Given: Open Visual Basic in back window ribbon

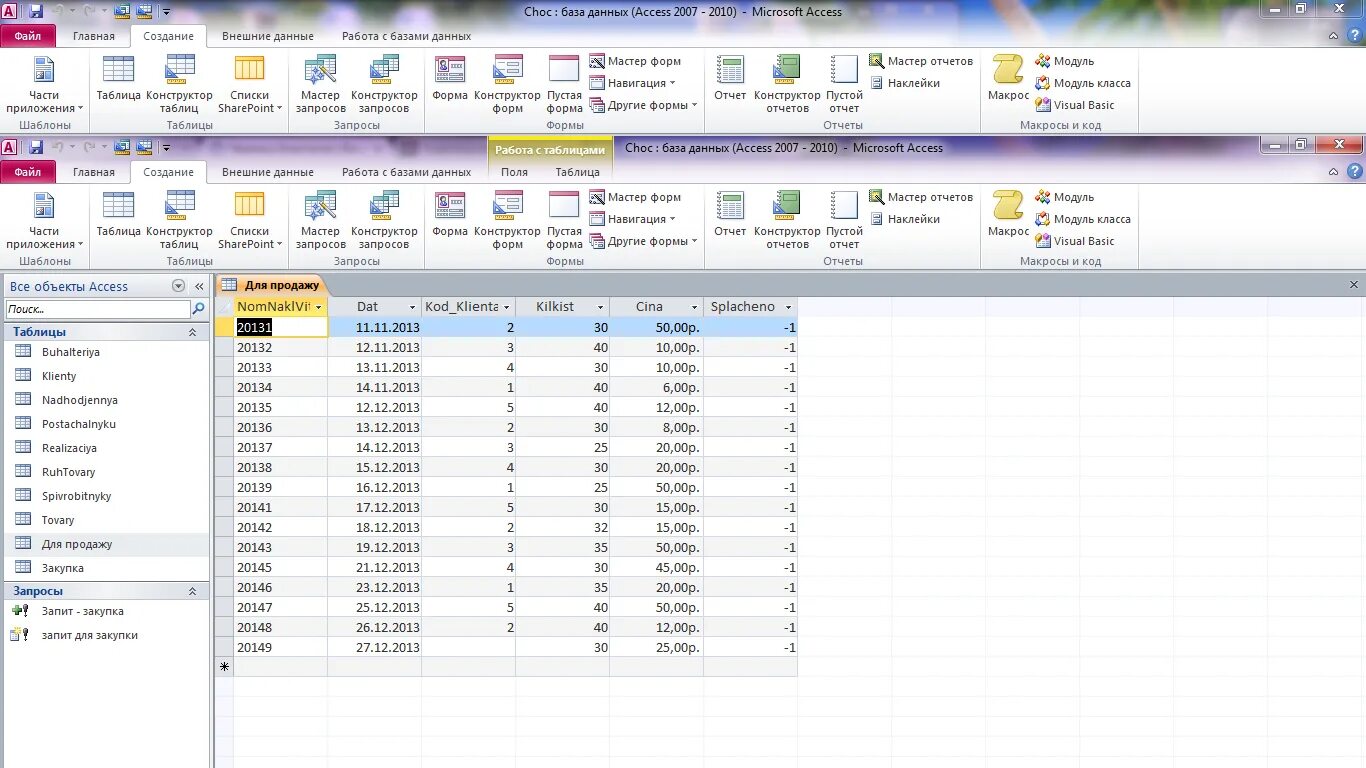Looking at the screenshot, I should 1075,105.
